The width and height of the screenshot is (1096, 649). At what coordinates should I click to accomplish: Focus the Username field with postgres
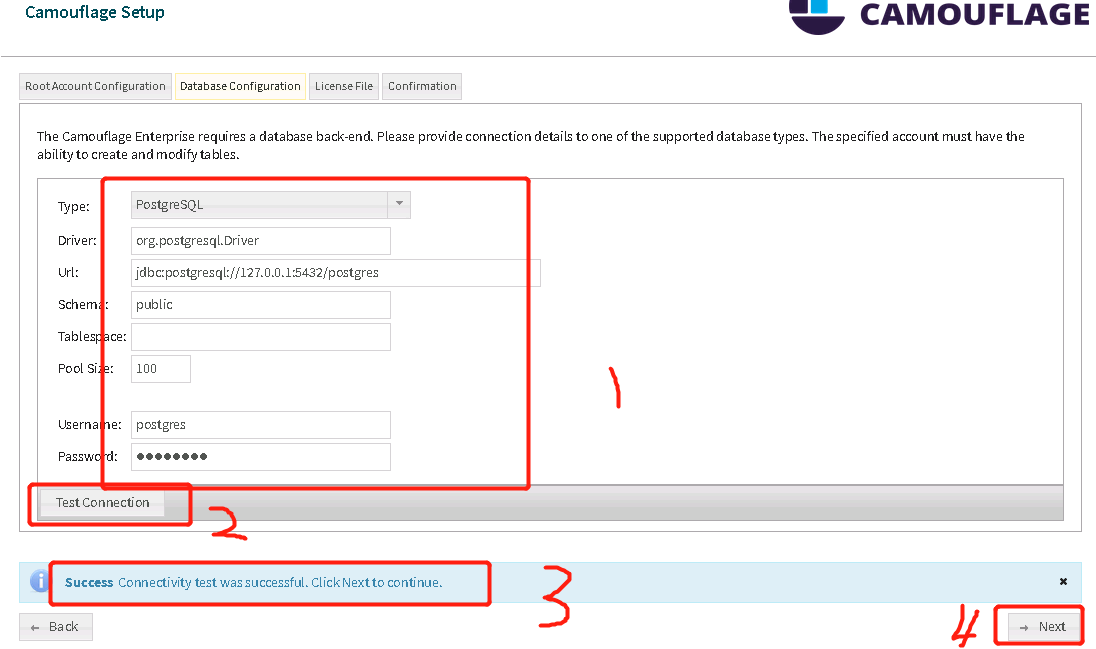[261, 425]
